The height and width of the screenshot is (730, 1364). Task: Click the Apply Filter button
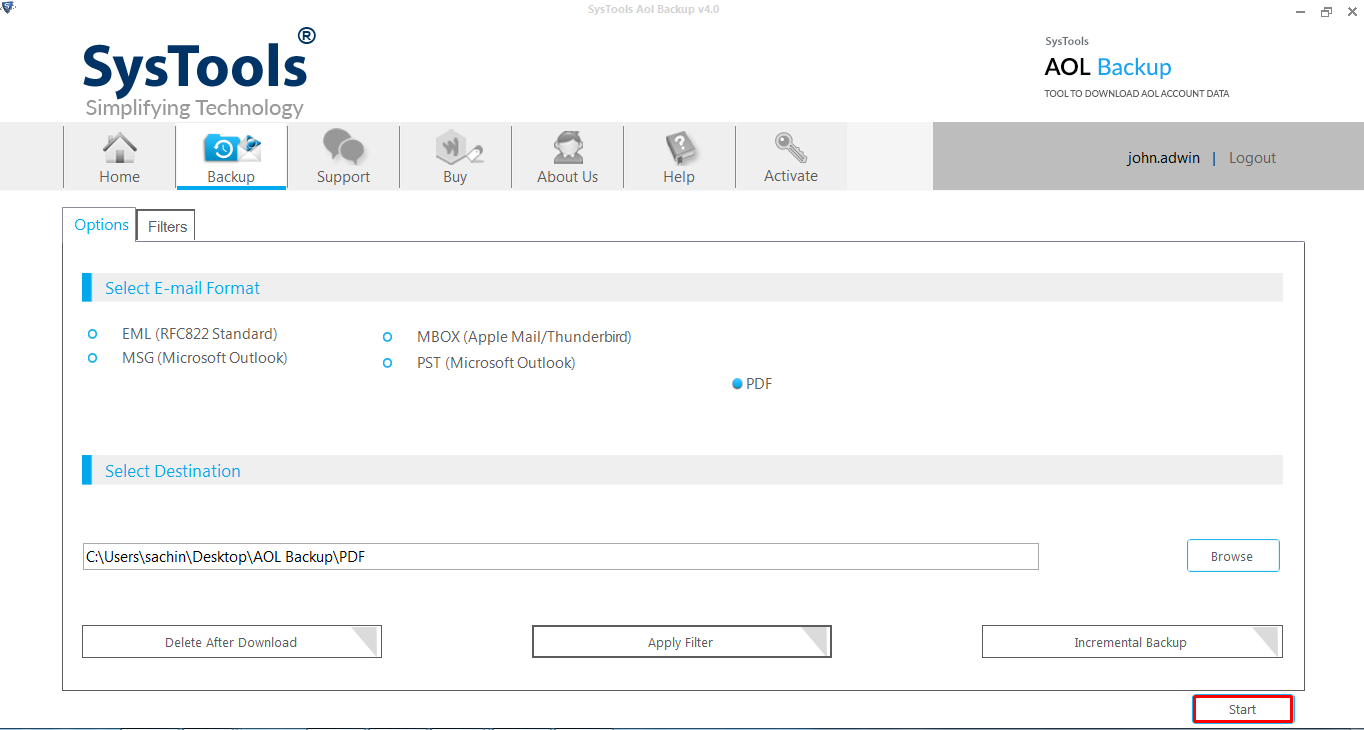(681, 642)
